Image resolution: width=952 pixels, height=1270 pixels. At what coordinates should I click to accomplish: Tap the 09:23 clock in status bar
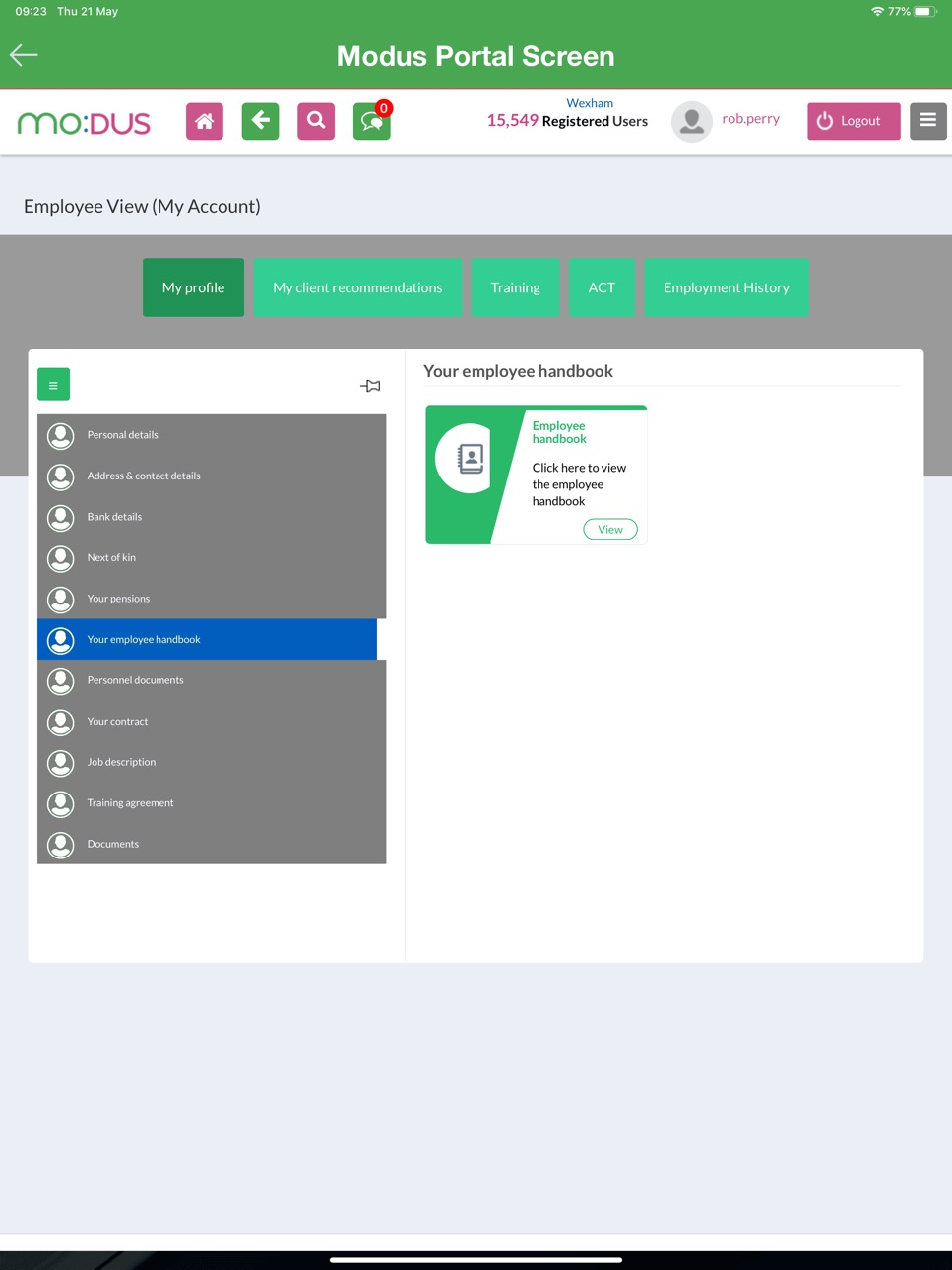tap(31, 12)
